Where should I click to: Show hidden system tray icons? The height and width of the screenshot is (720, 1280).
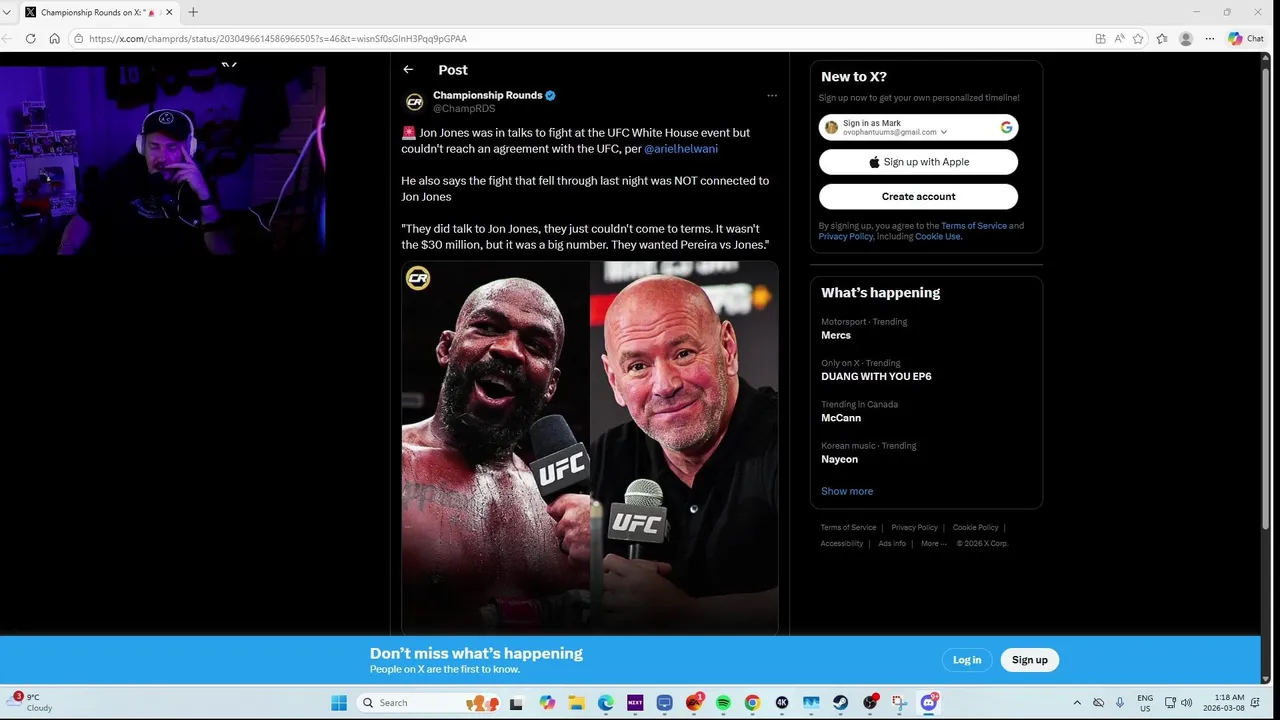(x=1077, y=703)
